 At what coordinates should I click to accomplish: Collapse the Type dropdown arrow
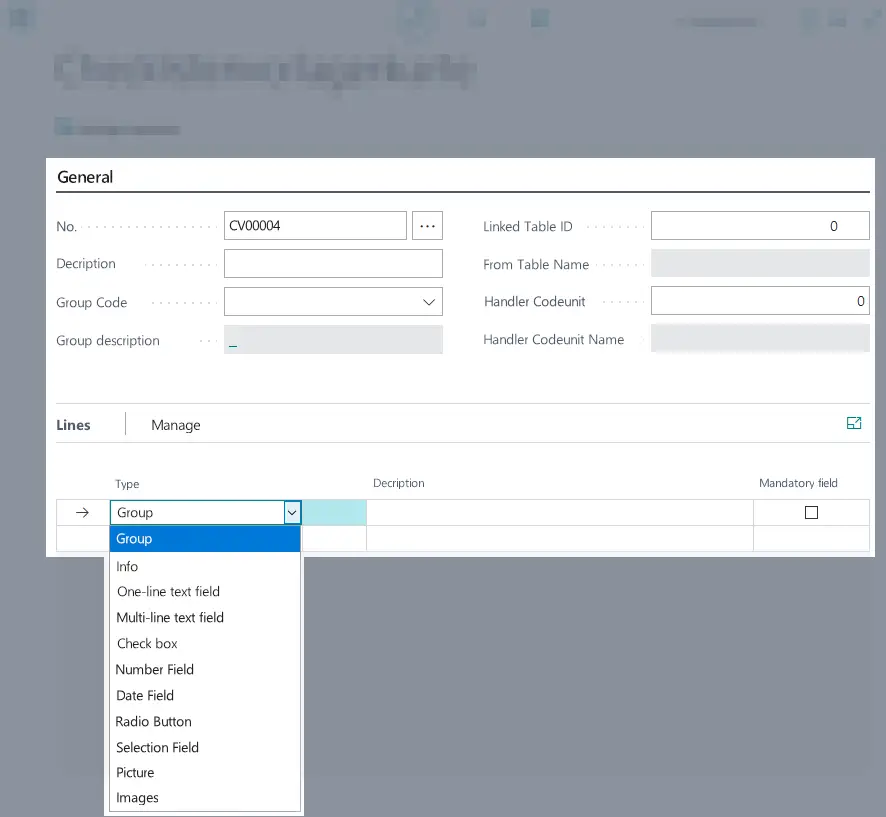click(x=292, y=513)
